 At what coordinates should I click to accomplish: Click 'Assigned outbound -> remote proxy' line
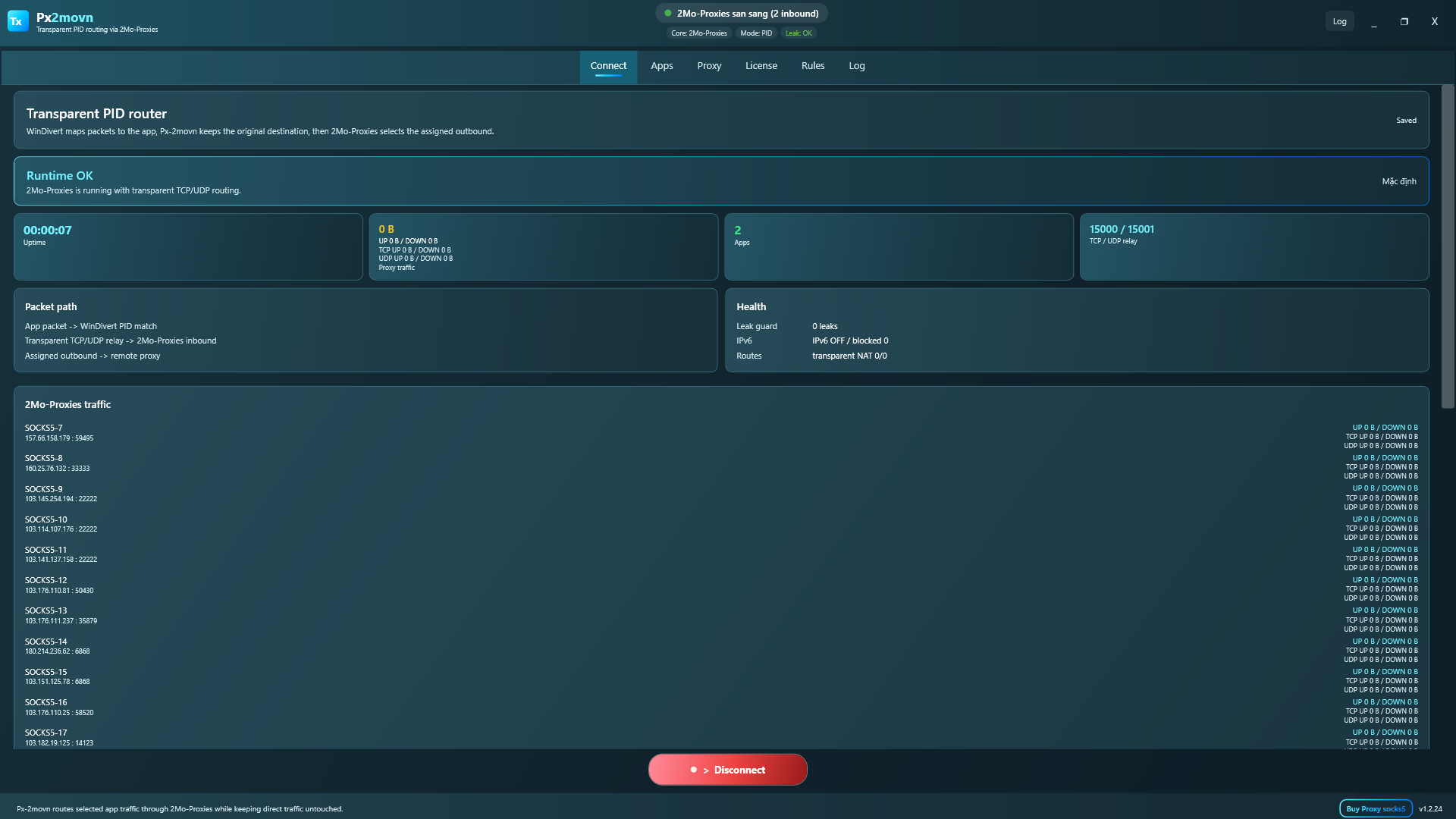click(93, 356)
